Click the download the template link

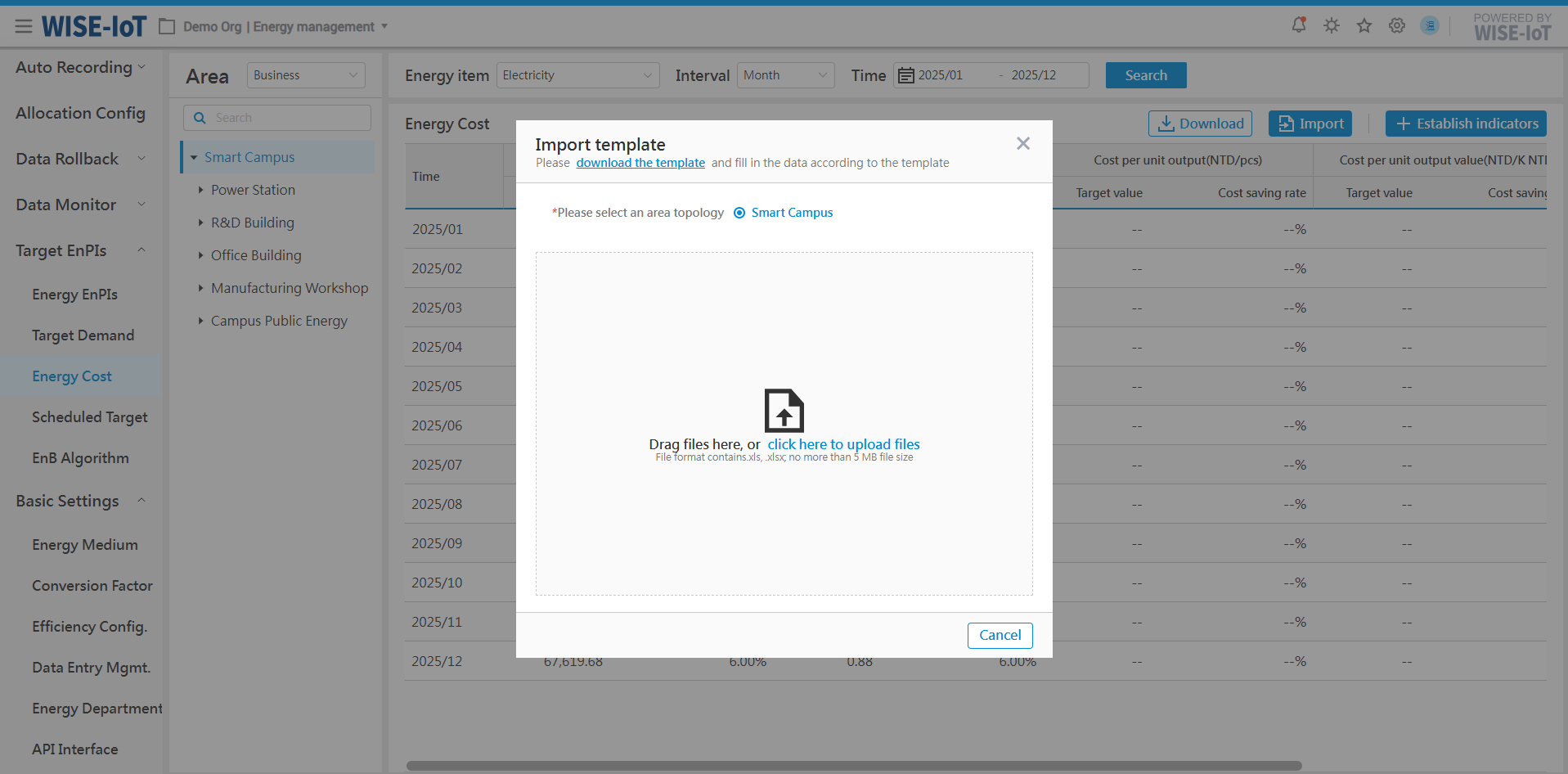click(x=640, y=163)
